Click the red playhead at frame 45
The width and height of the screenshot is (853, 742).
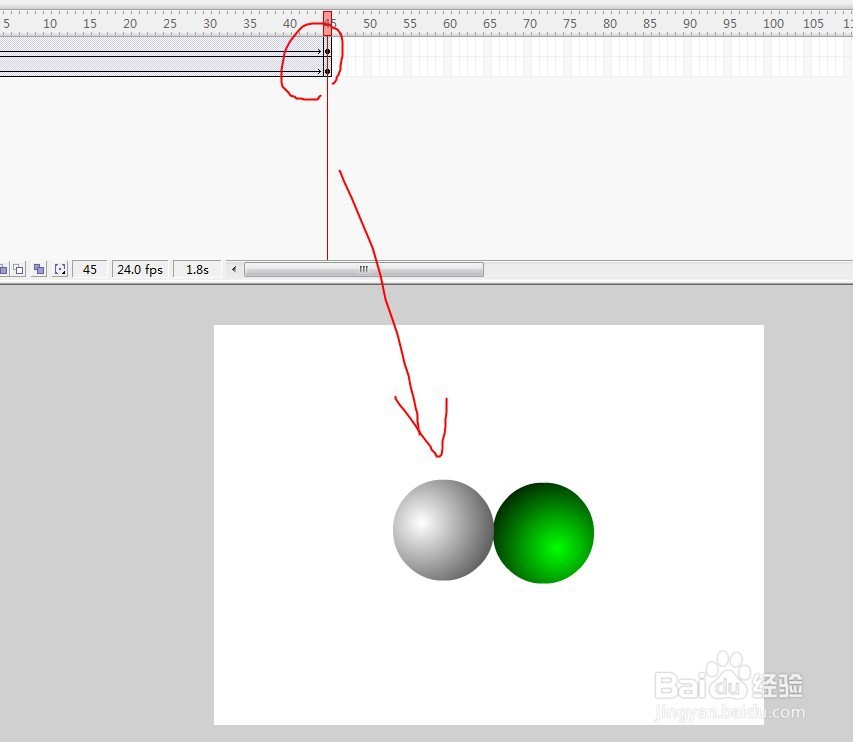(x=327, y=24)
